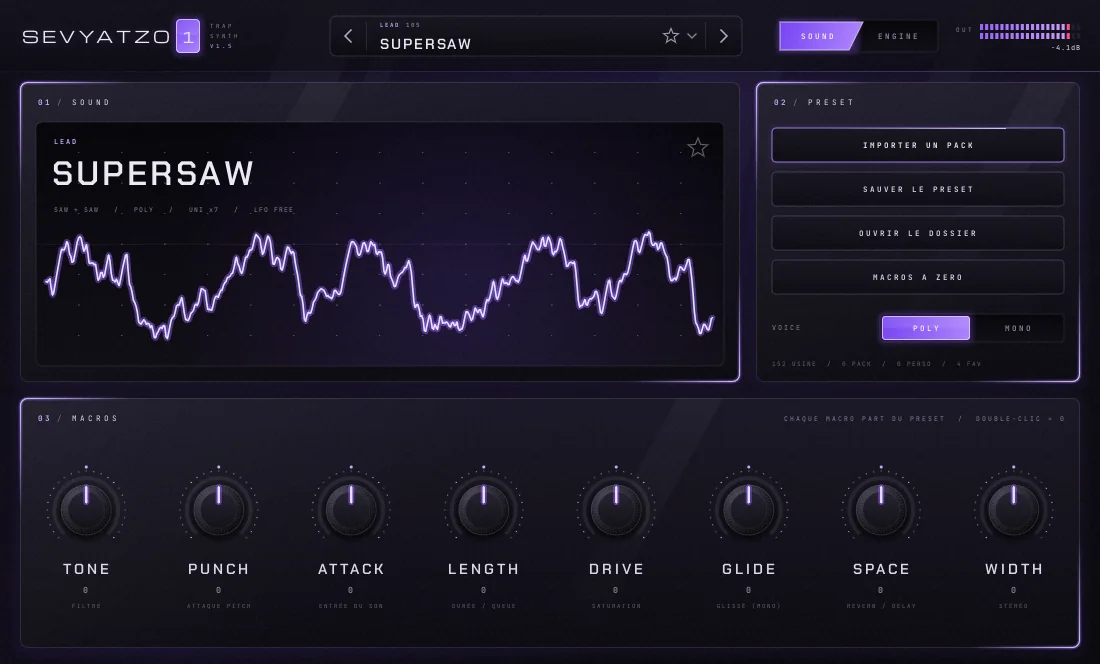Click Ouvrir le Dossier button
The width and height of the screenshot is (1100, 664).
(918, 233)
